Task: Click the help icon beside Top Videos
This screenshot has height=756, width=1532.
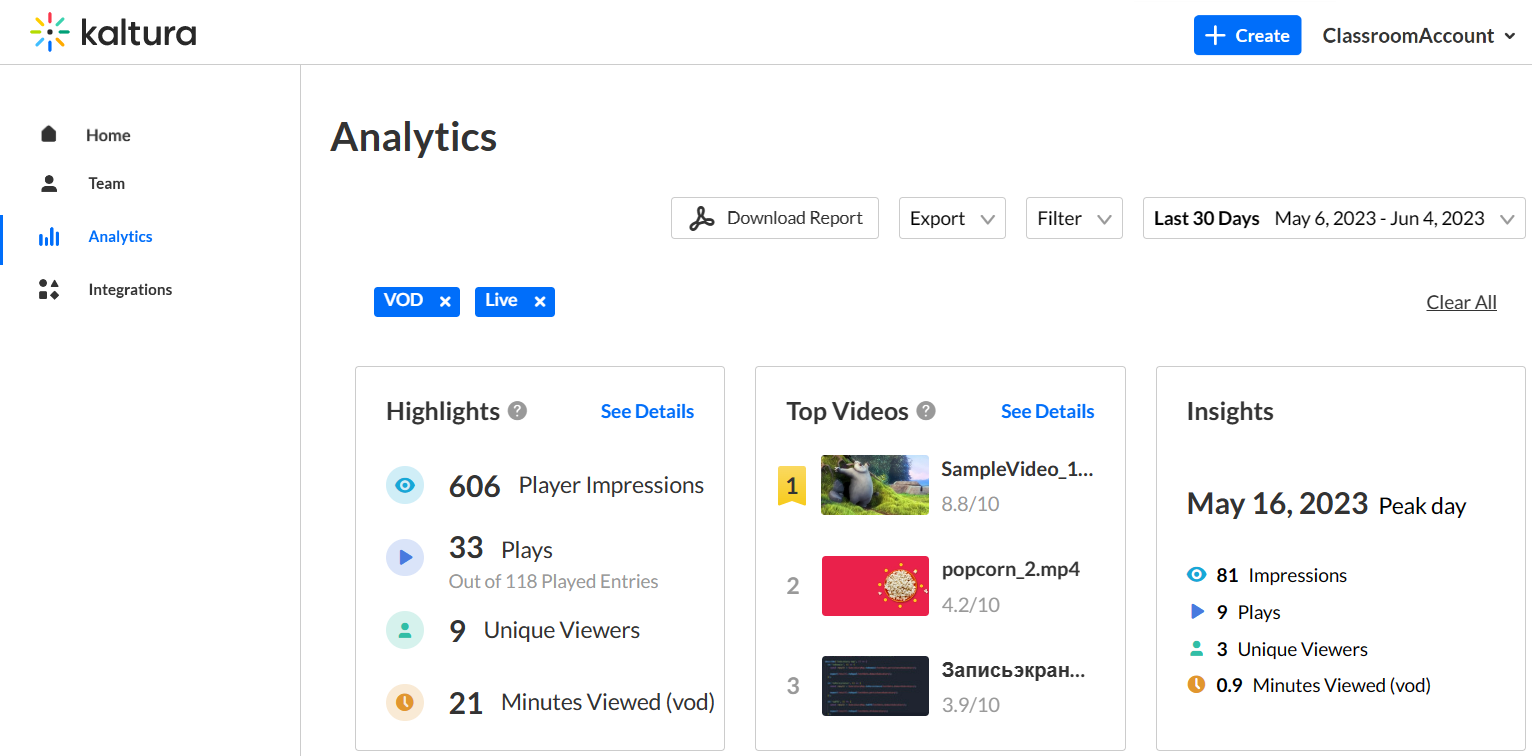Action: [x=926, y=411]
